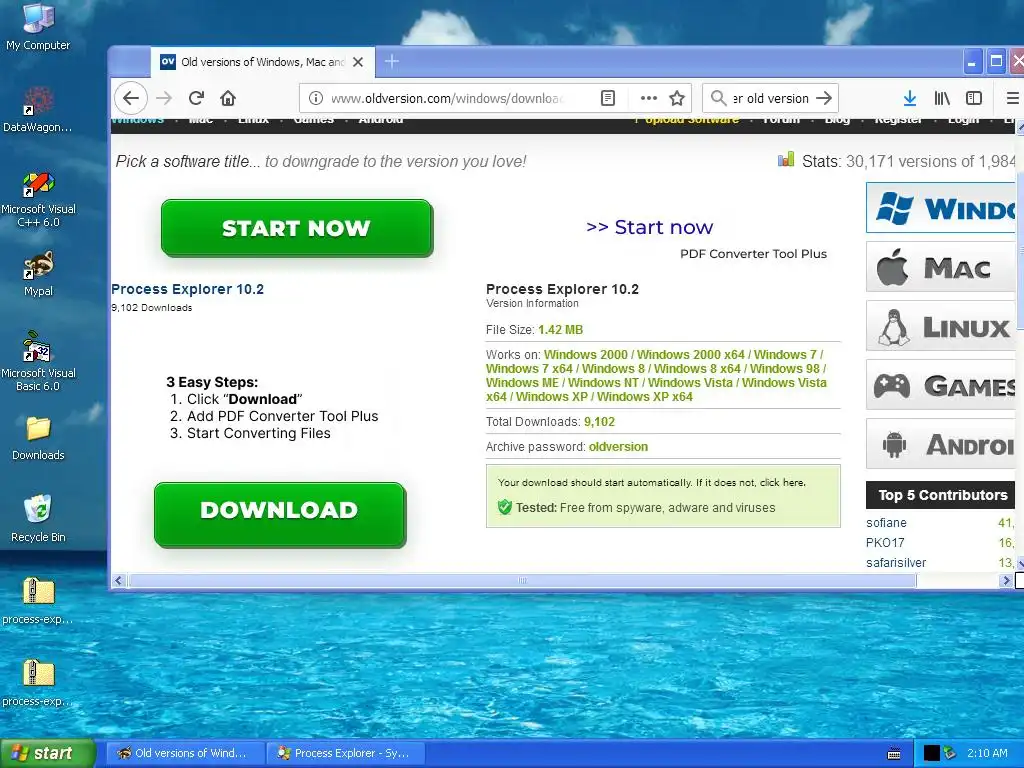Click the Windows platform banner
Image resolution: width=1024 pixels, height=768 pixels.
(x=940, y=208)
